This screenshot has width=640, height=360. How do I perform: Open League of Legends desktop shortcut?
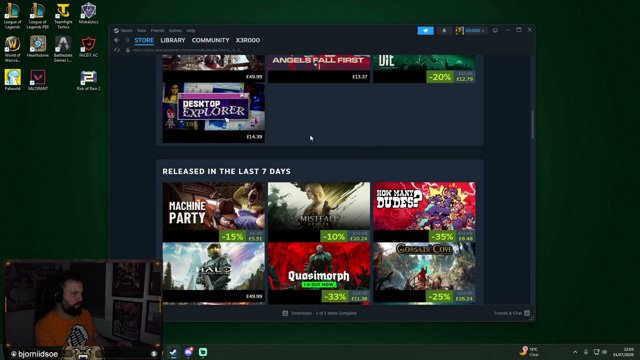12,16
